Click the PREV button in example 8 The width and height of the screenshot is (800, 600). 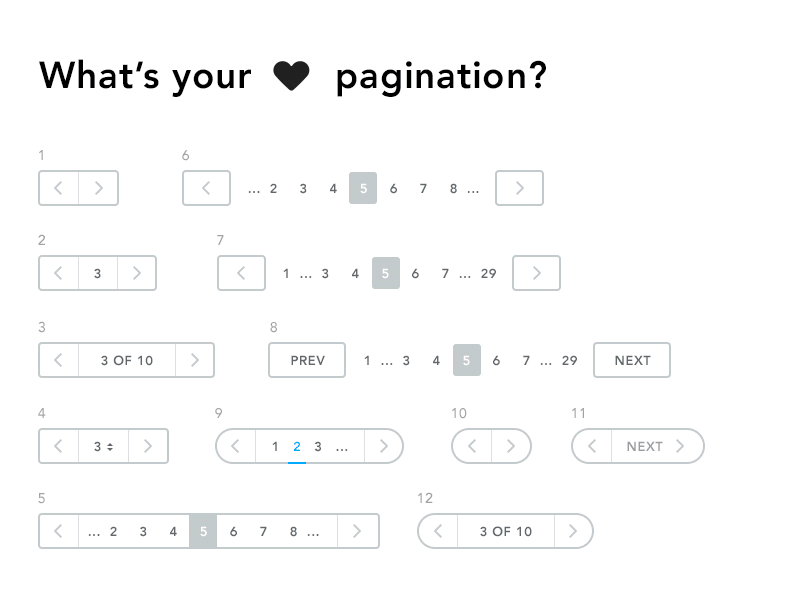point(306,360)
